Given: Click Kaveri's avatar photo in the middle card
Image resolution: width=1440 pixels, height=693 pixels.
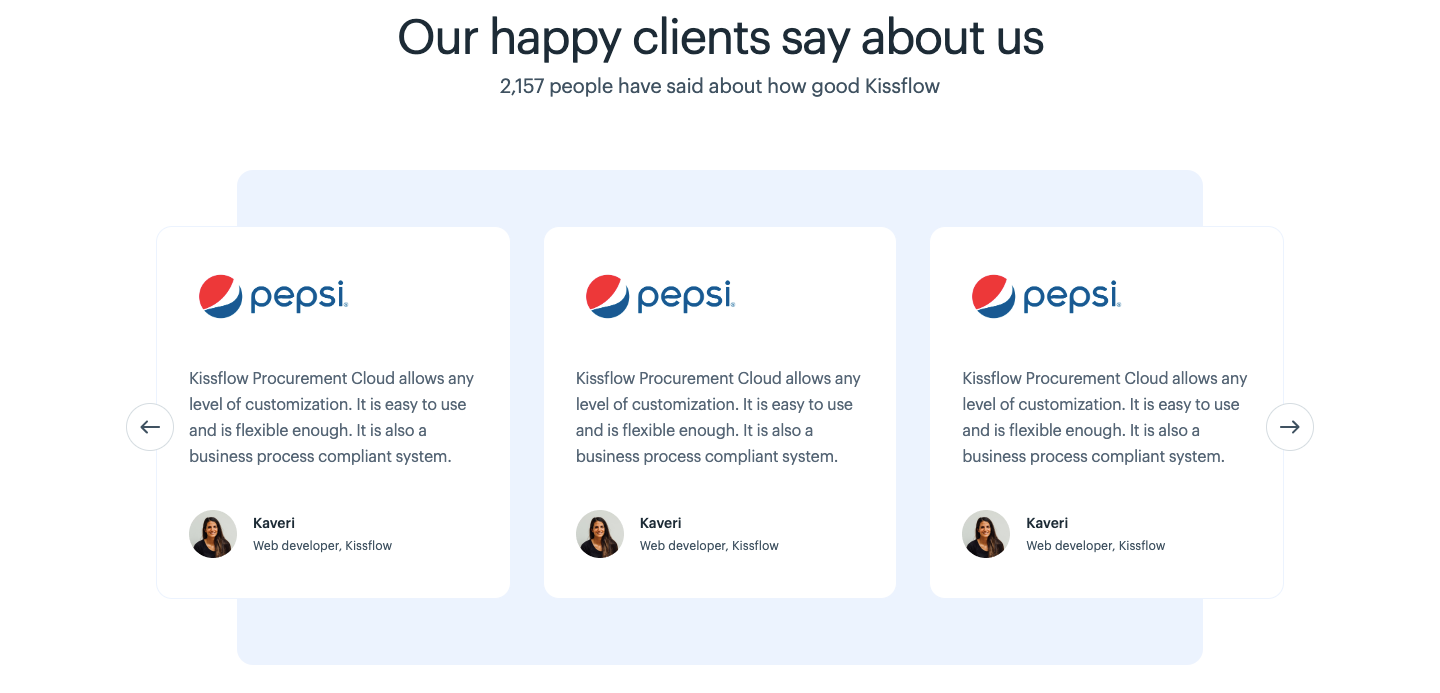Looking at the screenshot, I should (600, 534).
